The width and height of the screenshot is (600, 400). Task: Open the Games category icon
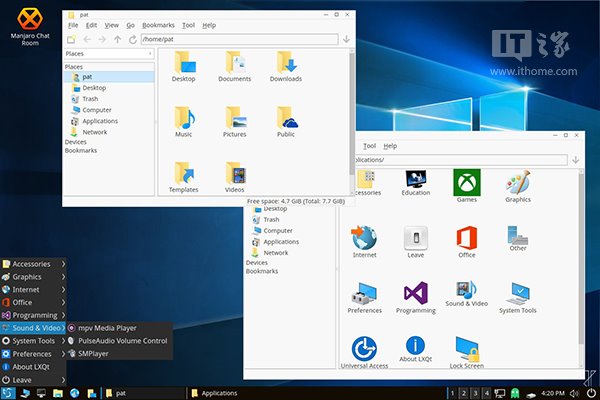466,186
